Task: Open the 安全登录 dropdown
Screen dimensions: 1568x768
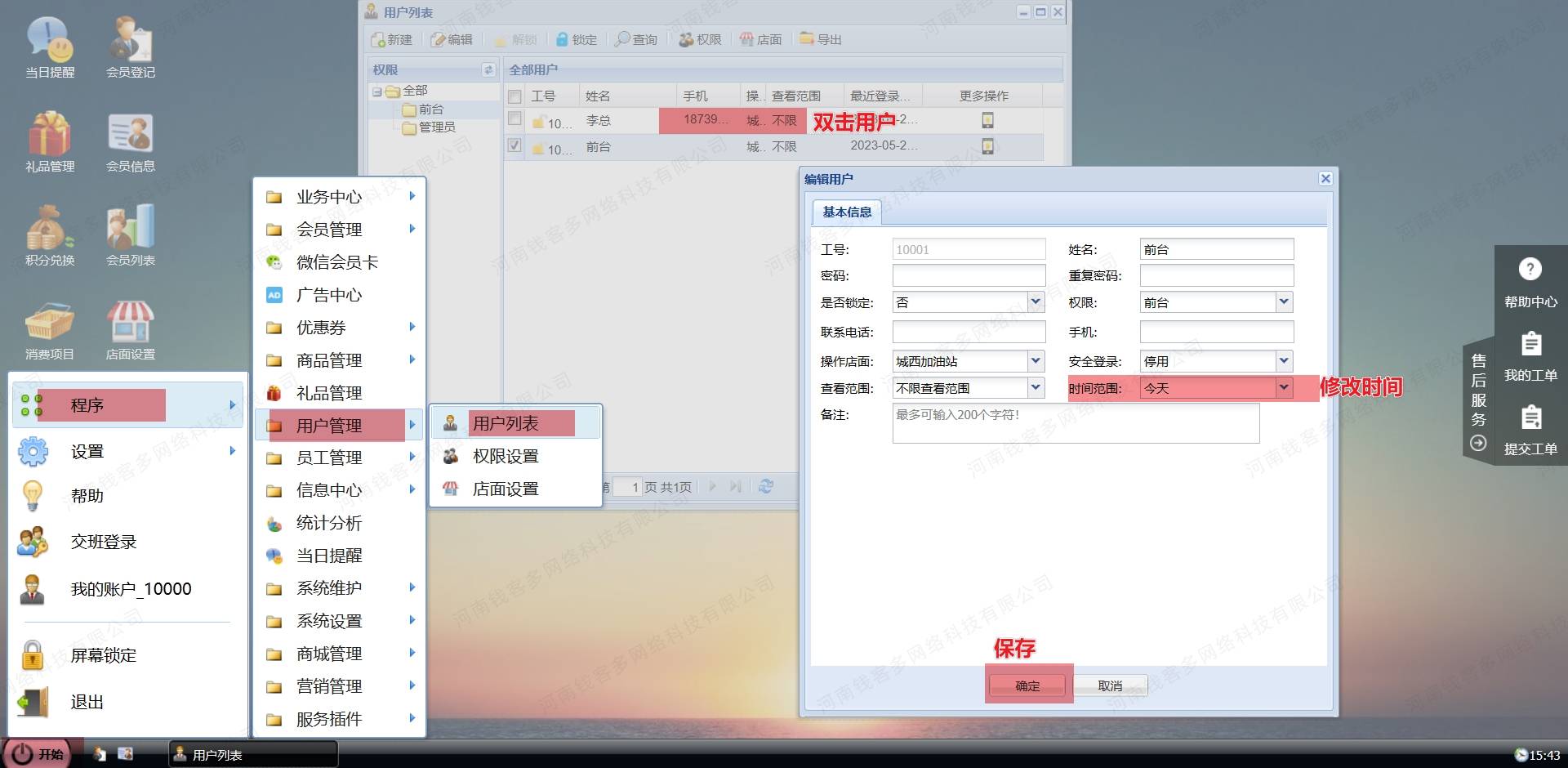Action: [x=1284, y=361]
